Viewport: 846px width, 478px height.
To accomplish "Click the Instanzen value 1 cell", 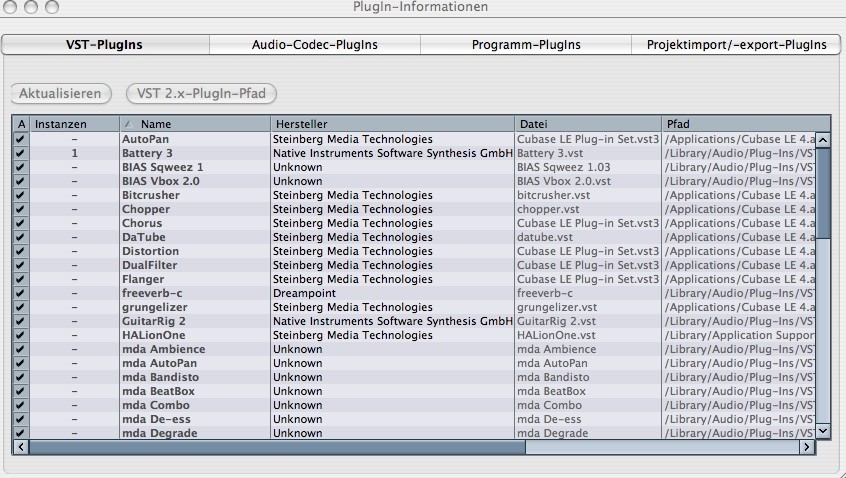I will [x=74, y=153].
